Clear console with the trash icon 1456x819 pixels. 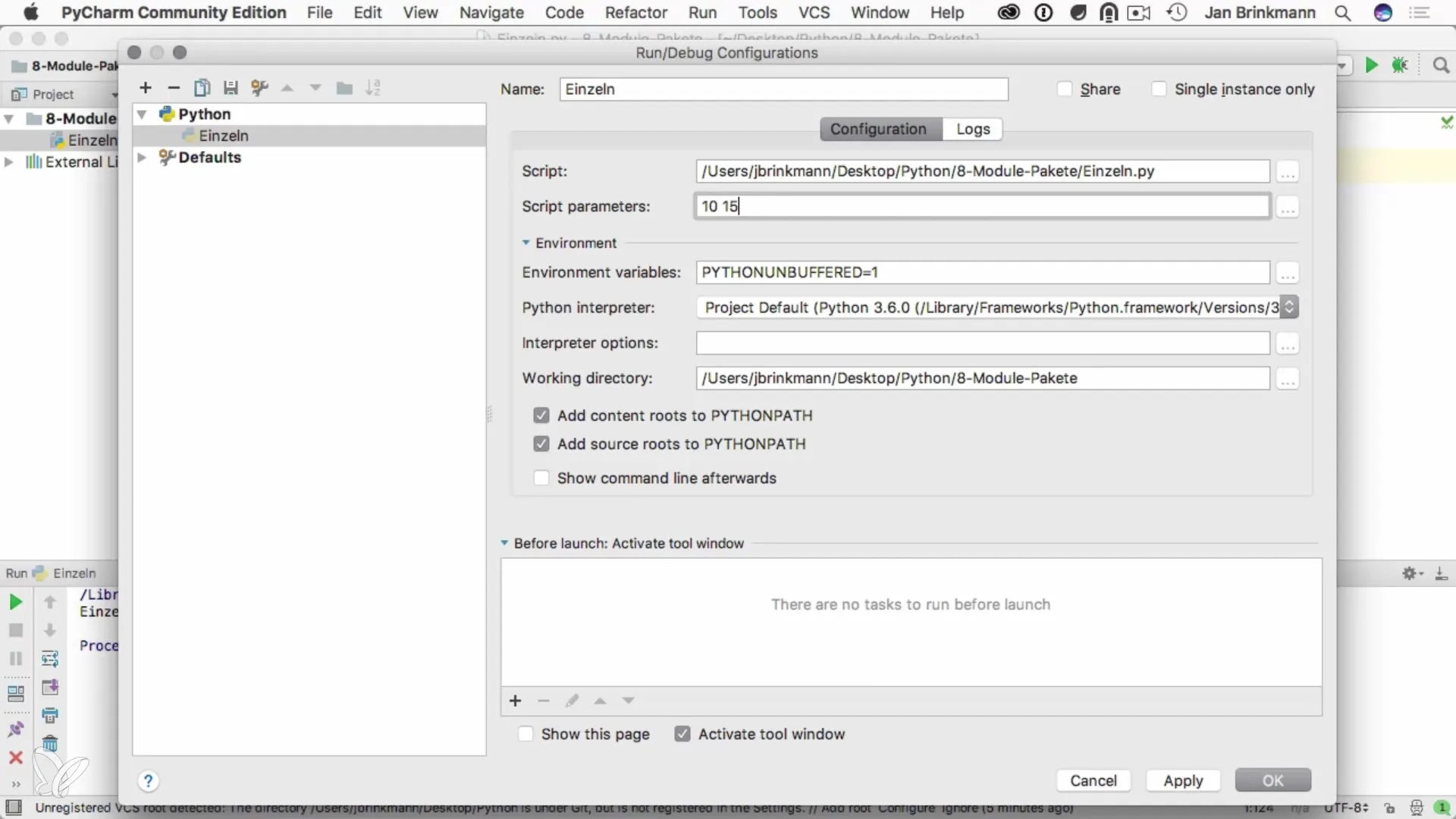[x=50, y=743]
